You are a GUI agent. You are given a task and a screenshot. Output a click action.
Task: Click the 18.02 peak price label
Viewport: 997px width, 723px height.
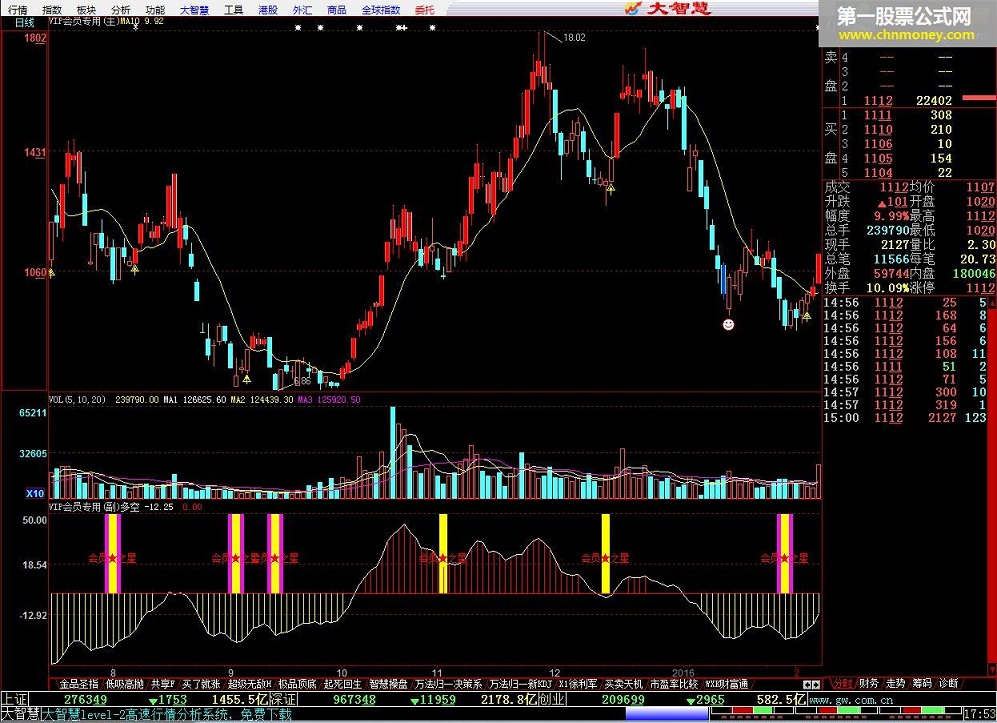click(x=574, y=38)
